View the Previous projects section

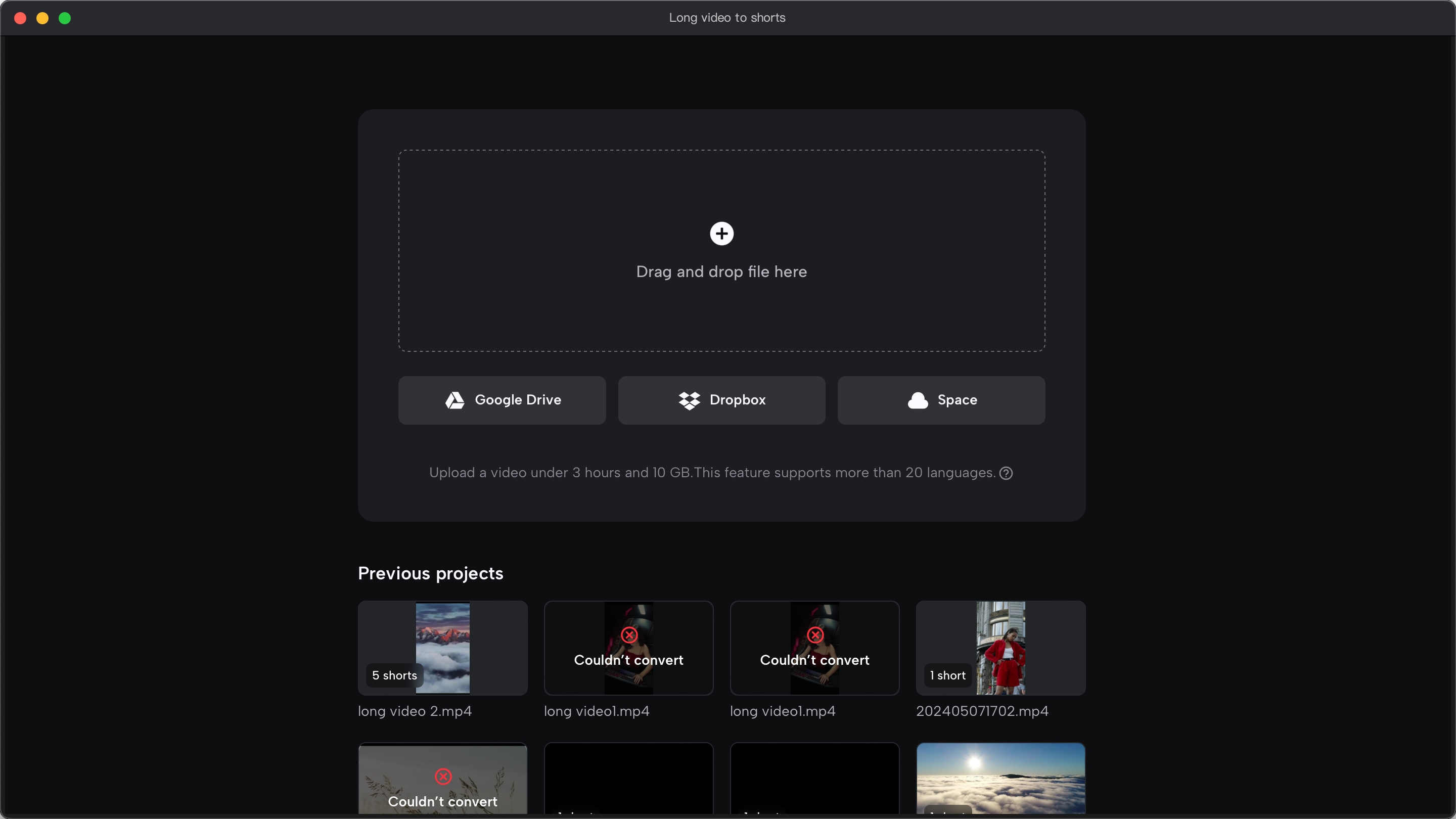(430, 574)
